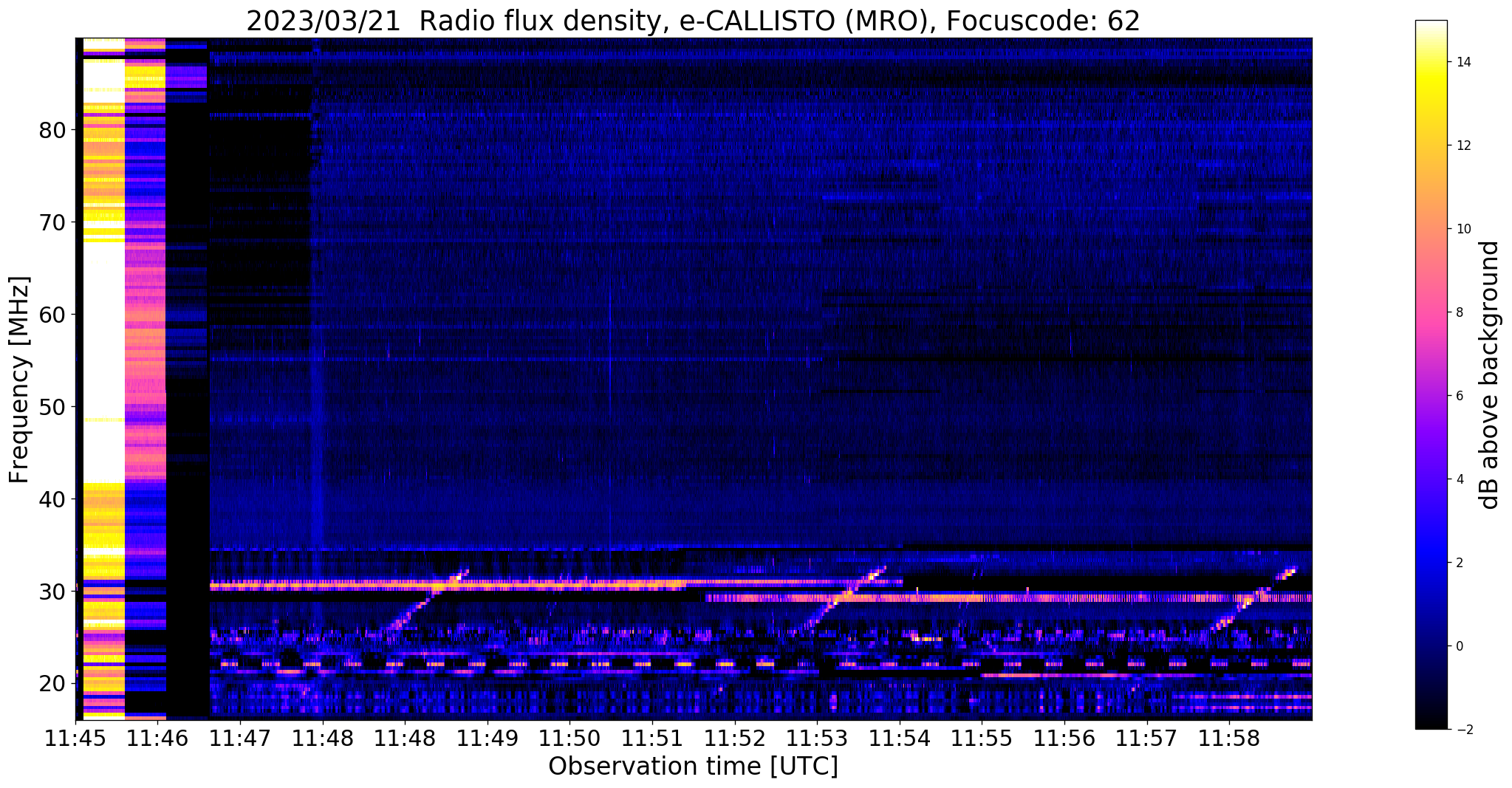
Task: Click the y-axis tick label 50
Action: pyautogui.click(x=52, y=408)
